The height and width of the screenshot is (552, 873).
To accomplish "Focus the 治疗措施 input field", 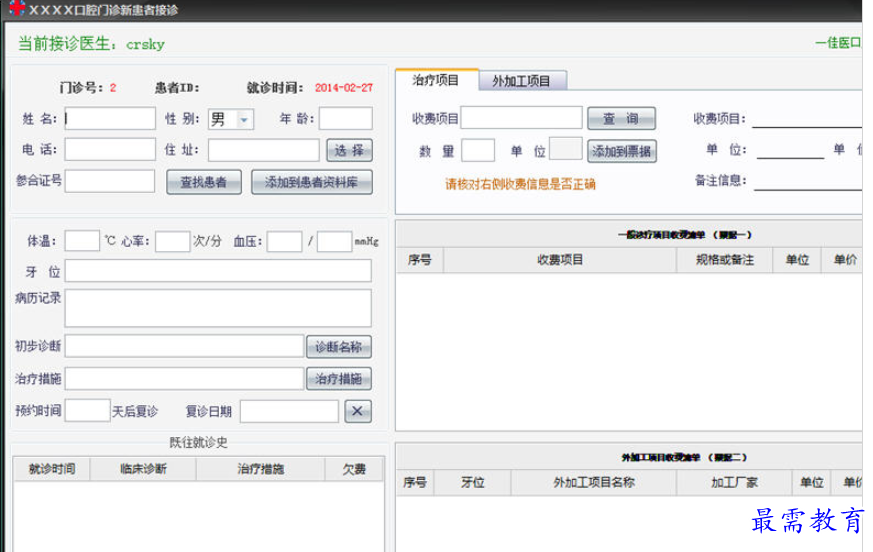I will tap(184, 379).
